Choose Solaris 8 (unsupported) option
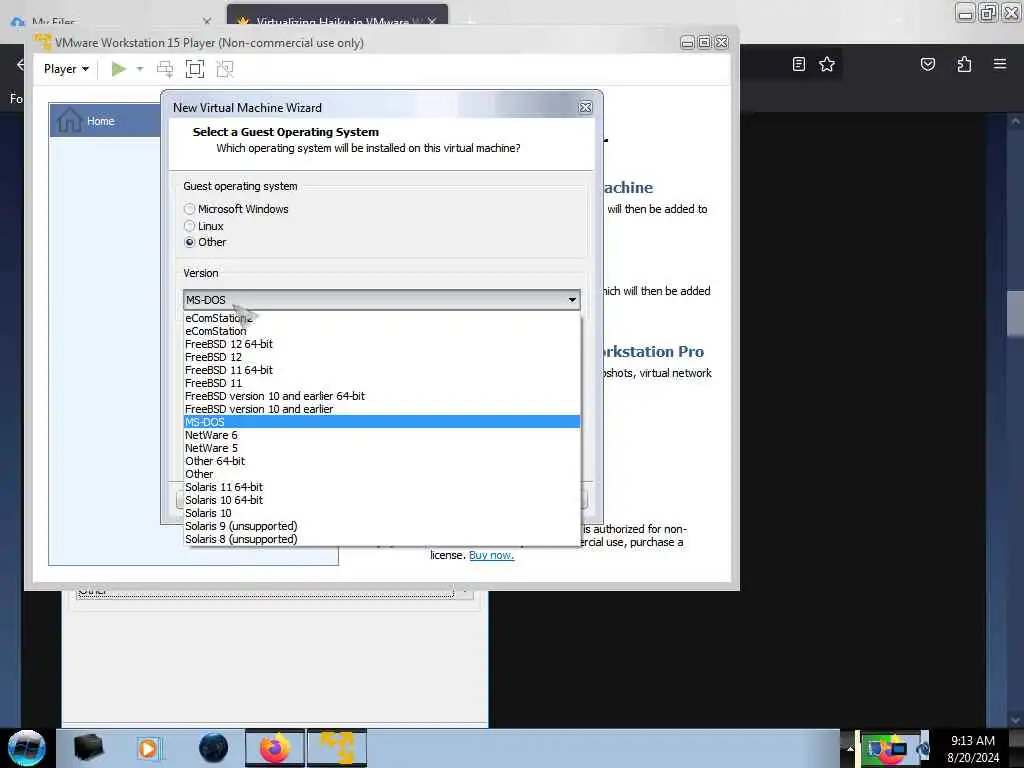 [x=382, y=539]
